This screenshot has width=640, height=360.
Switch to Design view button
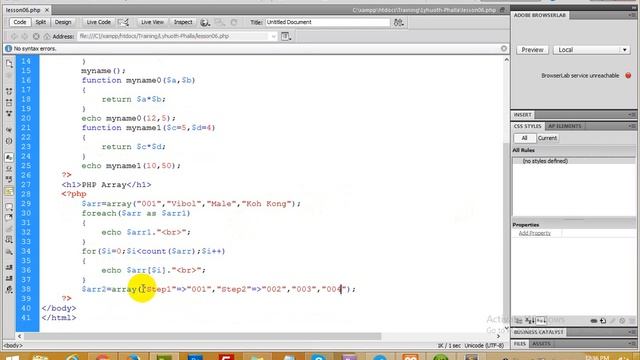pyautogui.click(x=63, y=22)
